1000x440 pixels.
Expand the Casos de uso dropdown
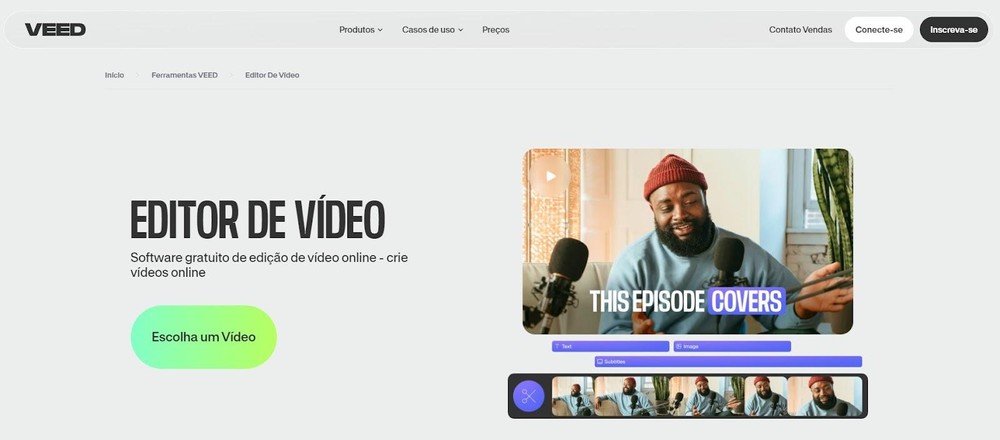(x=432, y=30)
